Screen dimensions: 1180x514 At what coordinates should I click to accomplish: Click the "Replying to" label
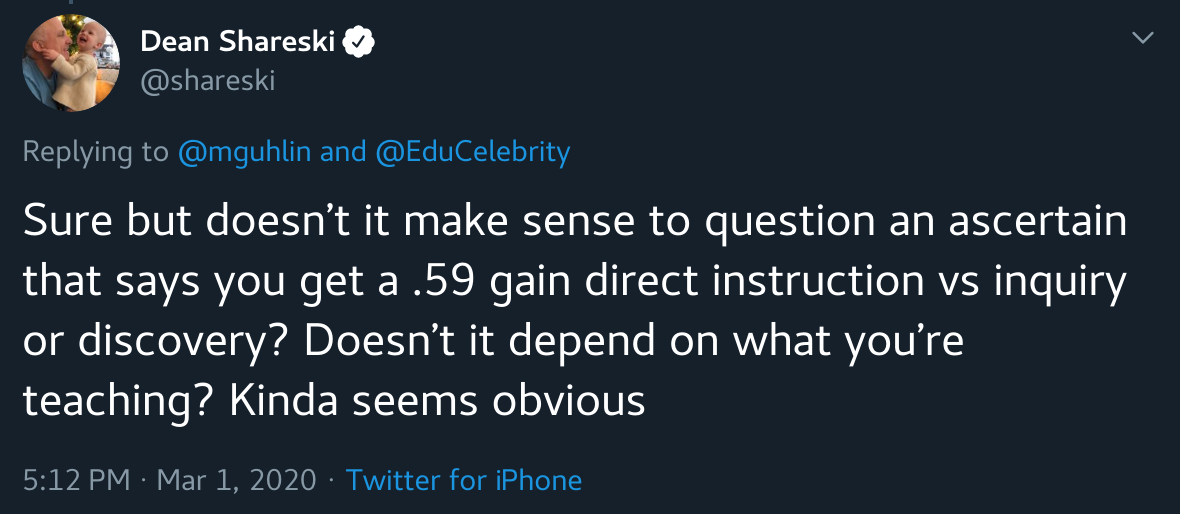click(x=95, y=152)
